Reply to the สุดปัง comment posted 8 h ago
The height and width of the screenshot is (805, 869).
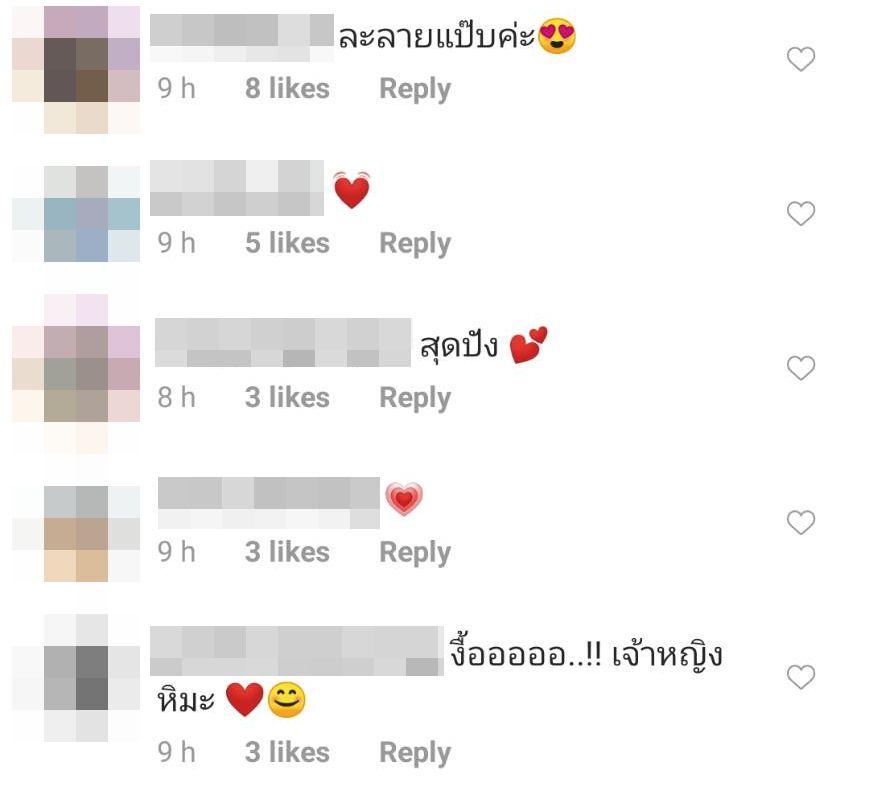point(415,398)
